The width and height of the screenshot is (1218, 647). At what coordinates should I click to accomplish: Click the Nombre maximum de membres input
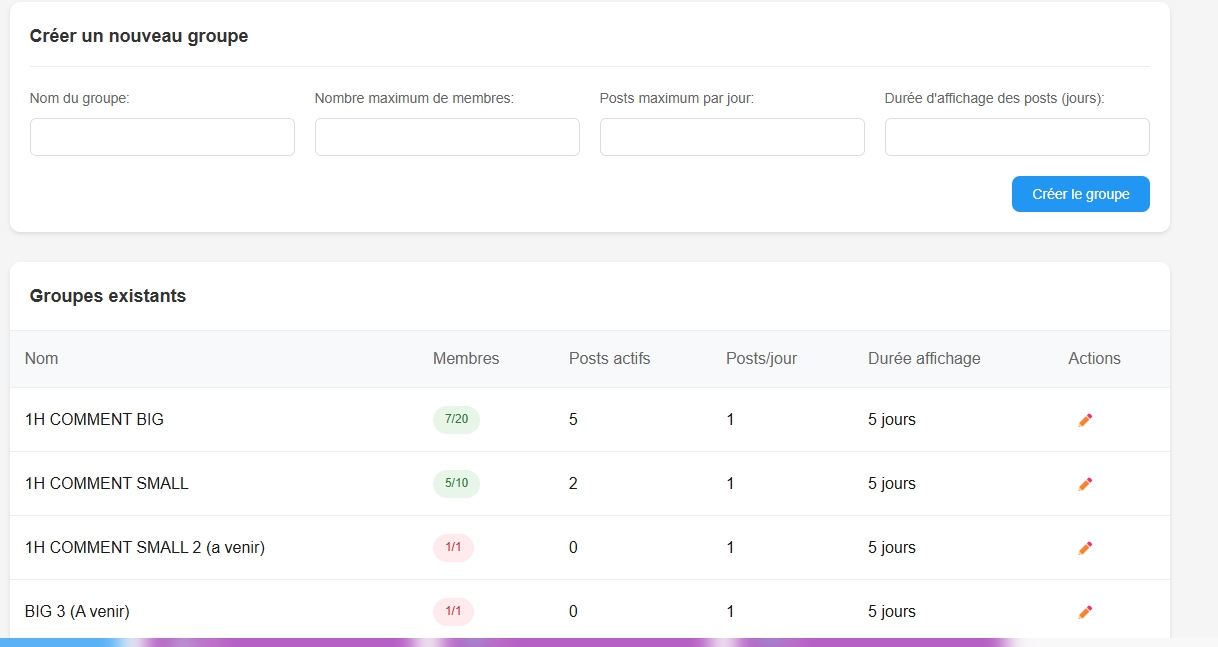click(447, 137)
